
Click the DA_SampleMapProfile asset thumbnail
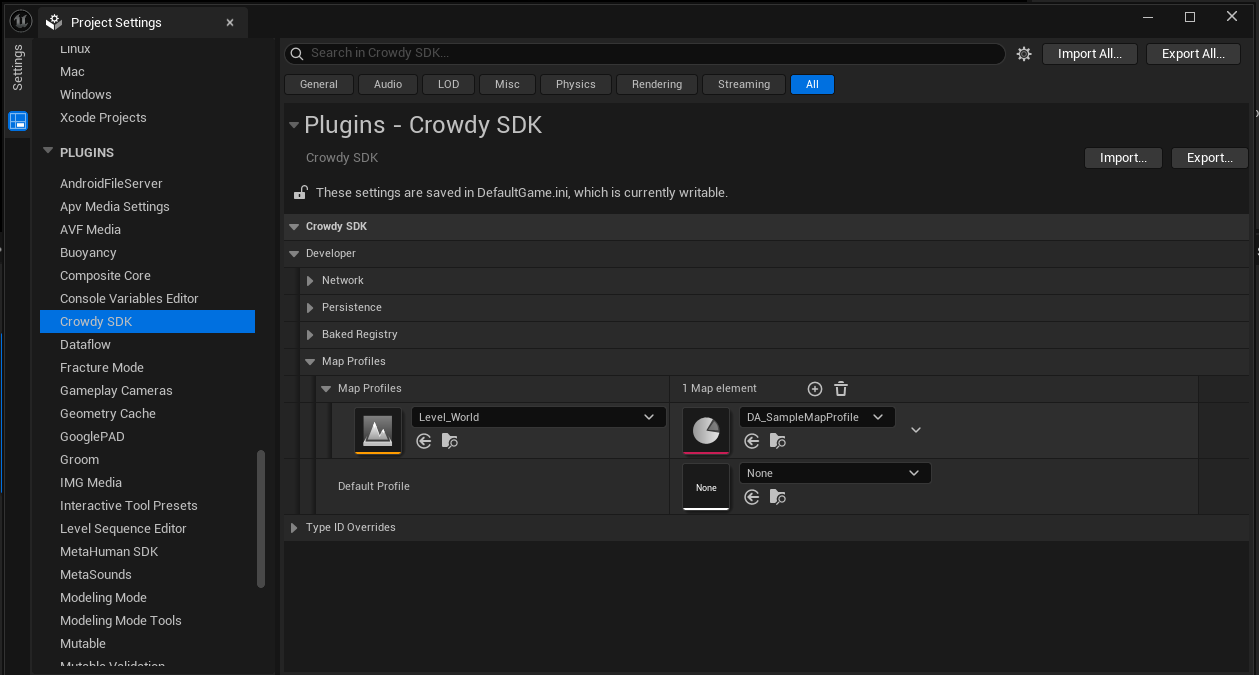point(706,431)
